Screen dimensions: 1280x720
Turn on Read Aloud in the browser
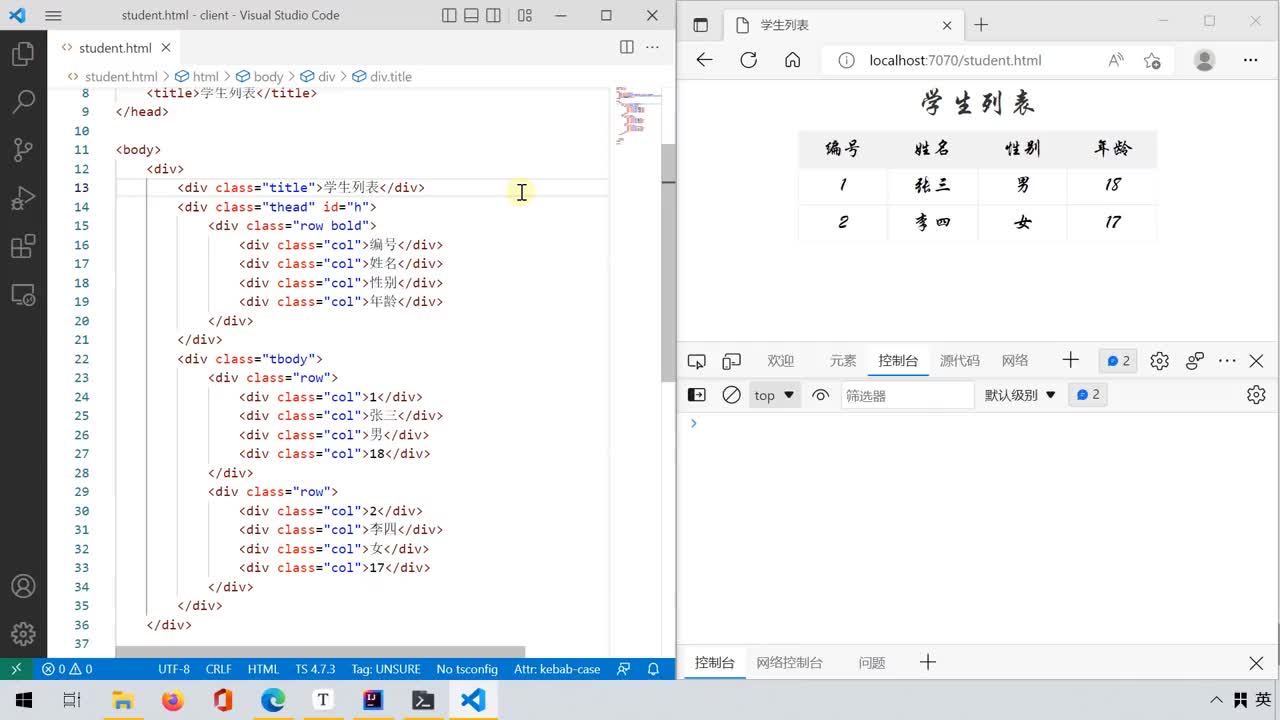click(1116, 60)
